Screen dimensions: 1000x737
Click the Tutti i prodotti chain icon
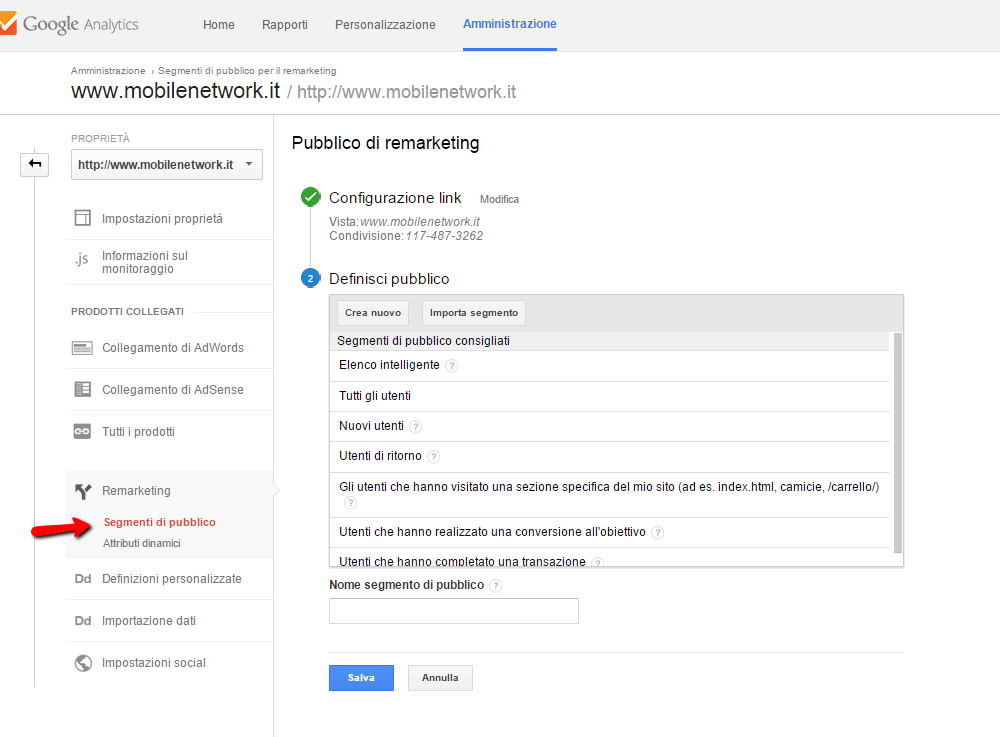83,432
